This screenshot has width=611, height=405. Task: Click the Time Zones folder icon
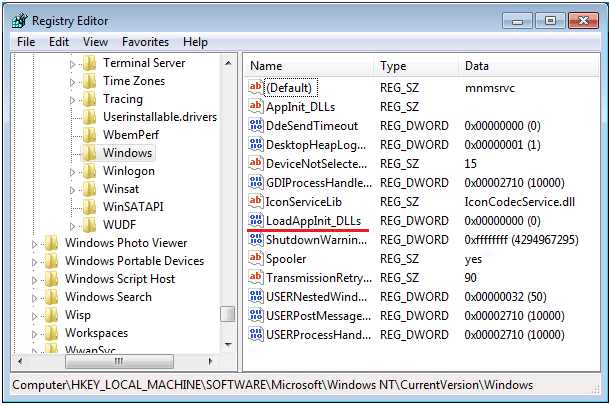[x=90, y=81]
